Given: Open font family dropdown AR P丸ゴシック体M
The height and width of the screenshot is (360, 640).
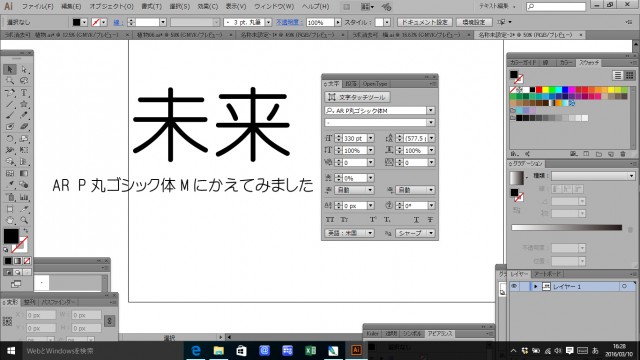Looking at the screenshot, I should [431, 111].
